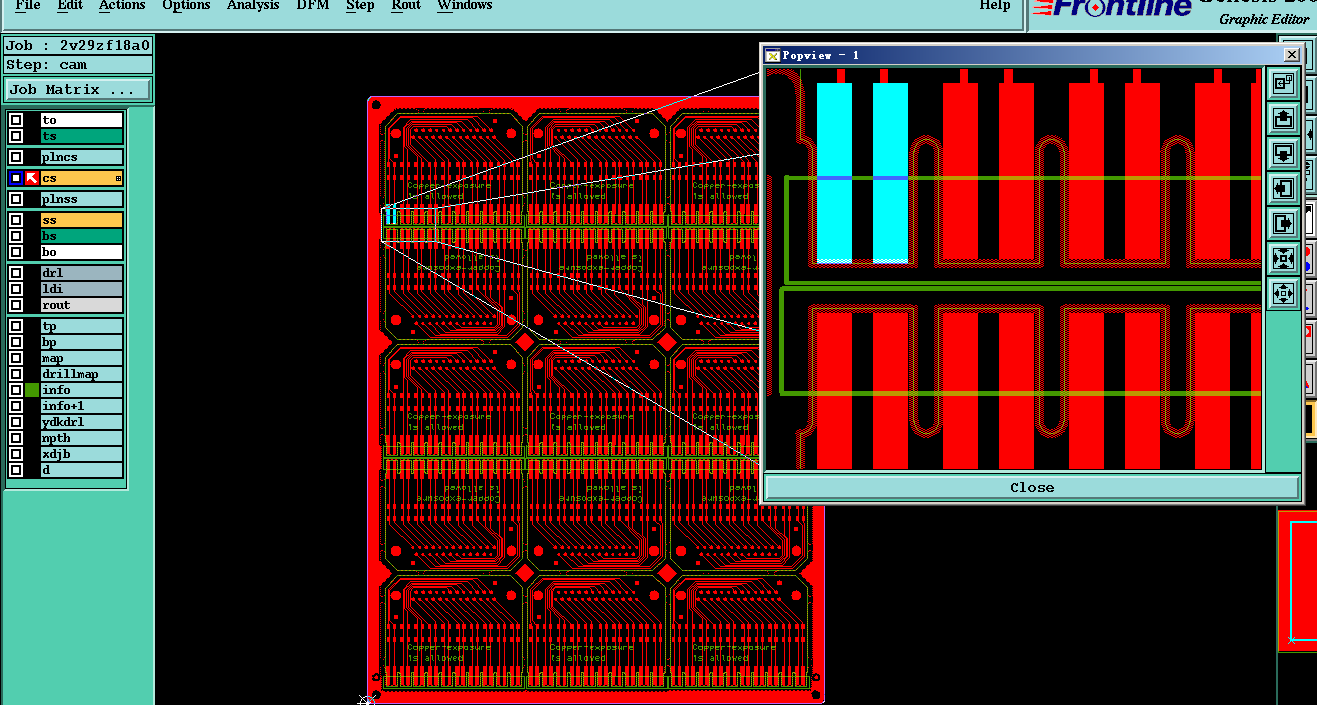The width and height of the screenshot is (1317, 705).
Task: Click the Close button in Popview
Action: (1032, 488)
